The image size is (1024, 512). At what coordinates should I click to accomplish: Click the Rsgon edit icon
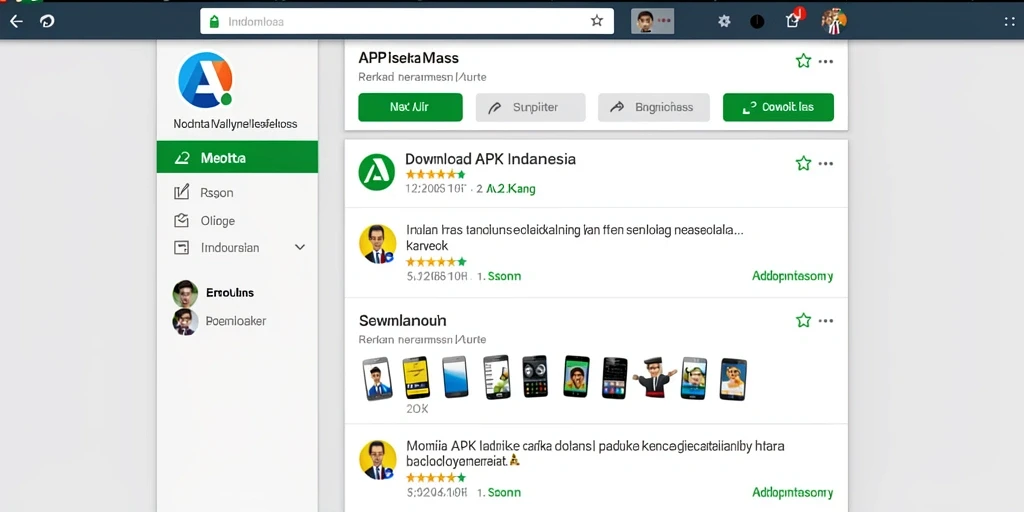(x=182, y=192)
